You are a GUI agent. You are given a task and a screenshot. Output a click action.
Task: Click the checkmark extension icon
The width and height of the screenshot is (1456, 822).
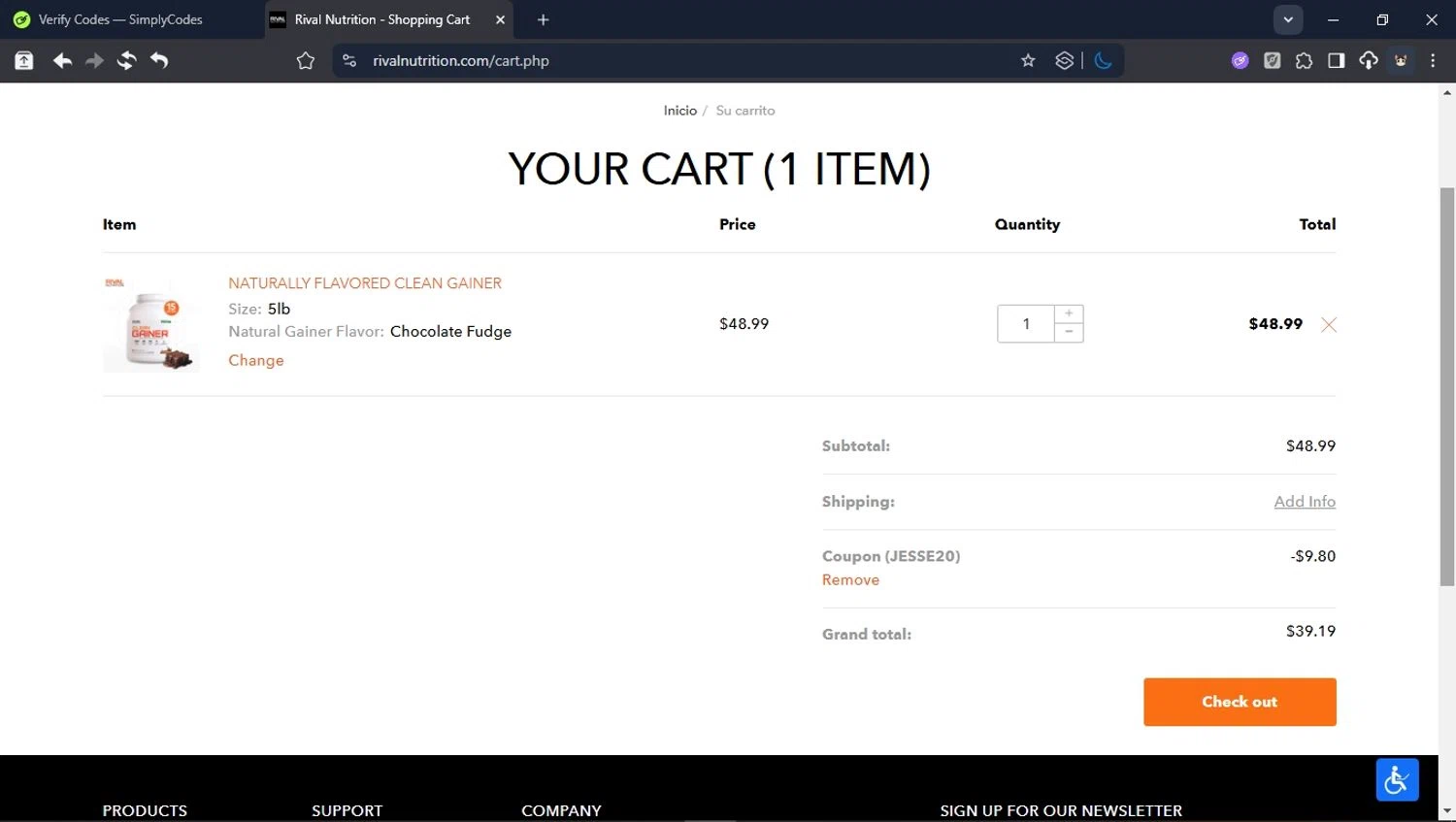pyautogui.click(x=1272, y=61)
